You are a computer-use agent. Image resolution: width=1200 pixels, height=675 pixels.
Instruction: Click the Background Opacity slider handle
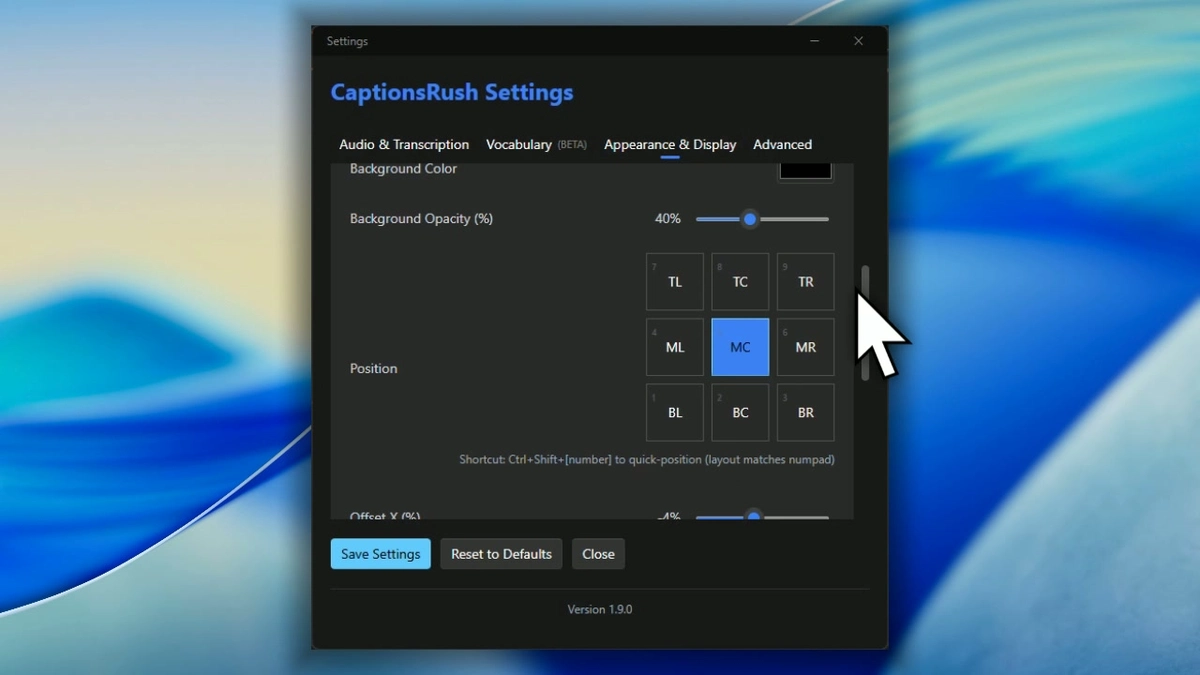(750, 219)
